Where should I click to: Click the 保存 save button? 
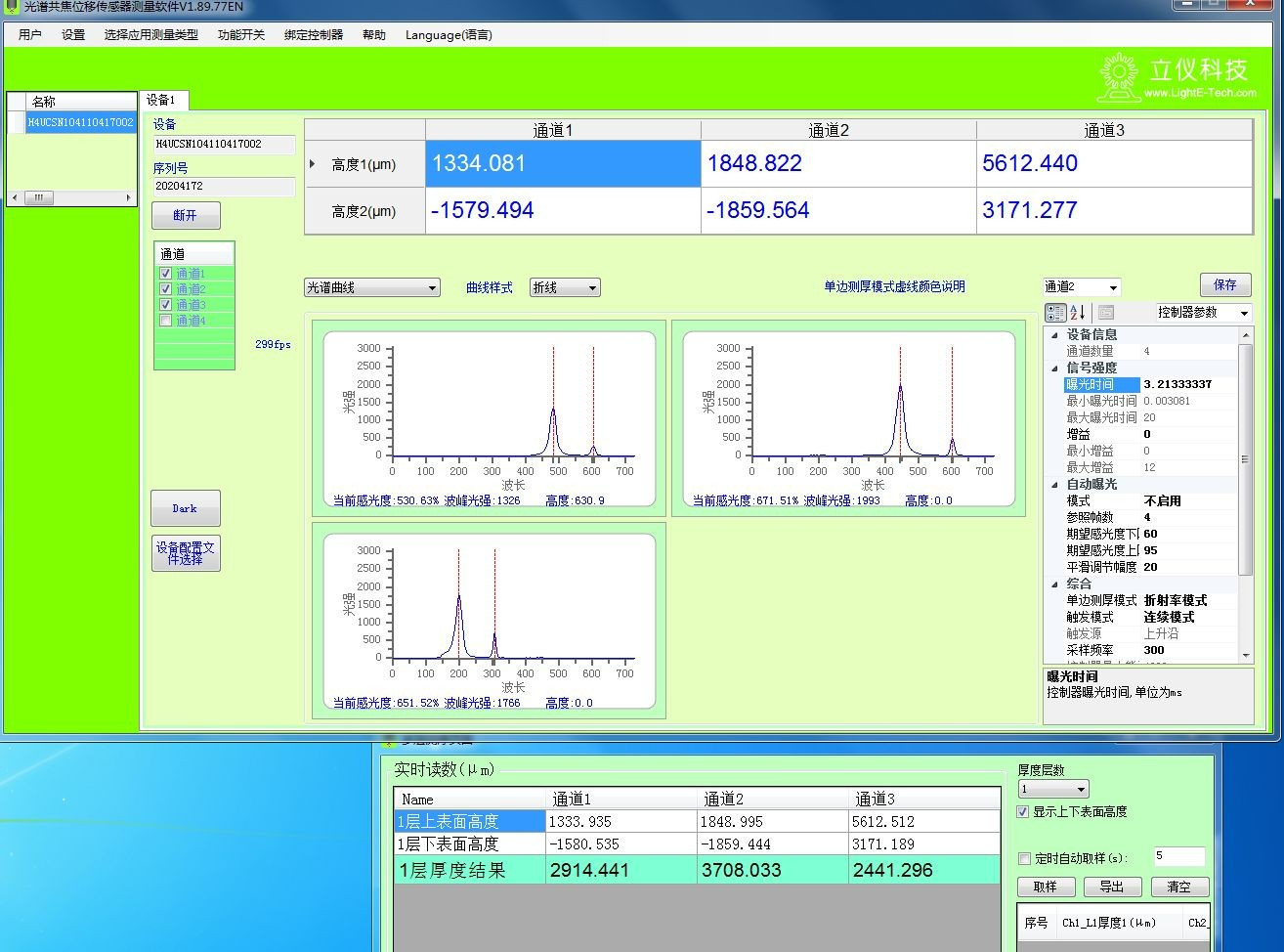(x=1224, y=285)
